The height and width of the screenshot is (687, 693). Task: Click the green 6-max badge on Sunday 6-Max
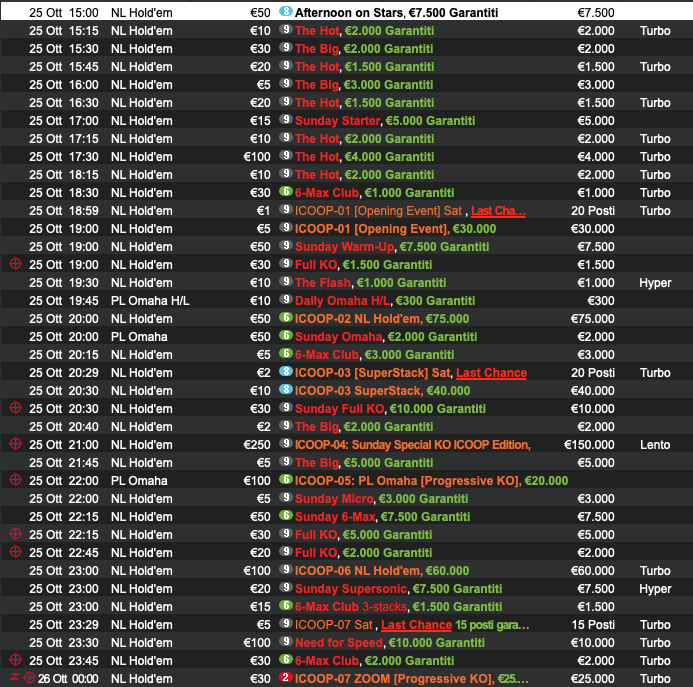286,515
